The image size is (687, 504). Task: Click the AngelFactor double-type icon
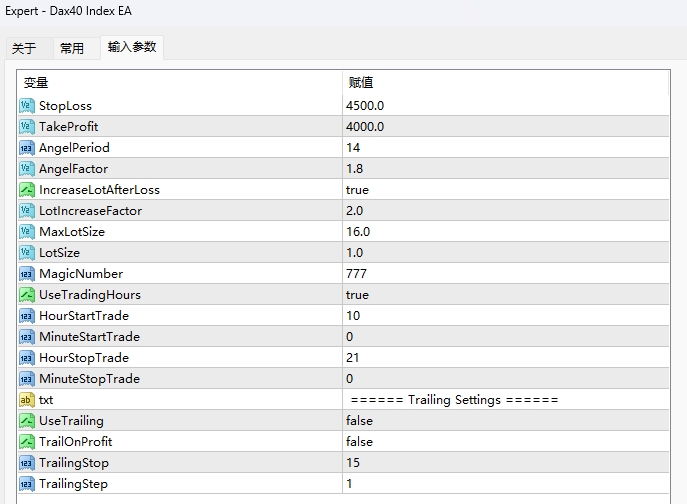point(27,169)
